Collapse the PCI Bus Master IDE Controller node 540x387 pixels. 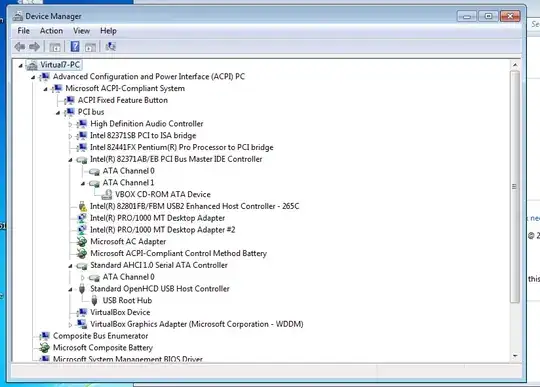click(x=70, y=160)
